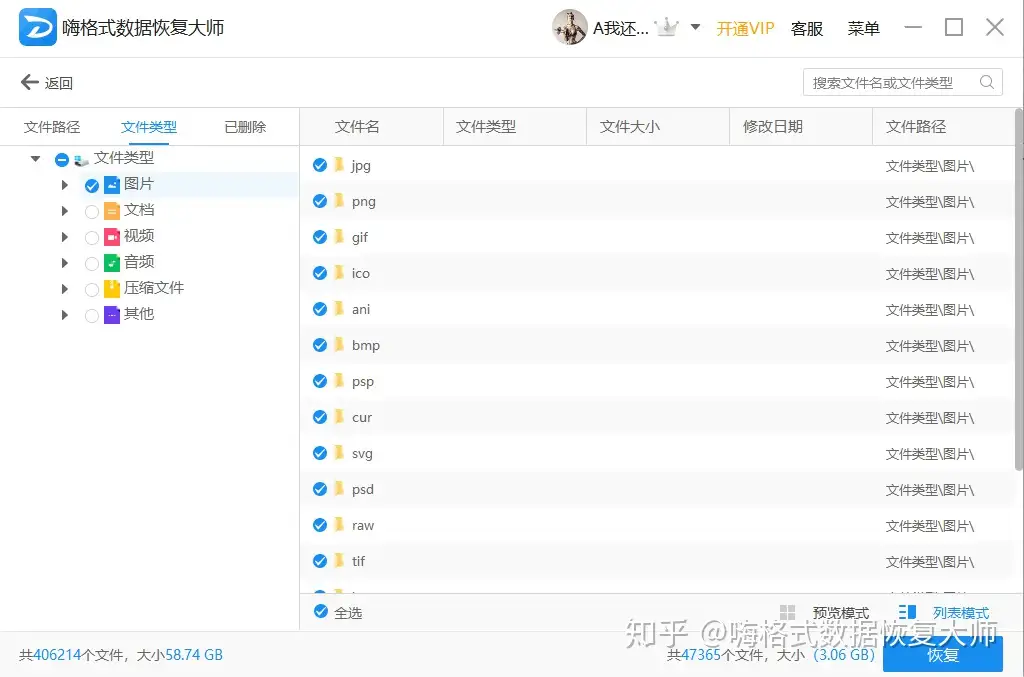Viewport: 1024px width, 677px height.
Task: Click the VIP crown icon
Action: [667, 27]
